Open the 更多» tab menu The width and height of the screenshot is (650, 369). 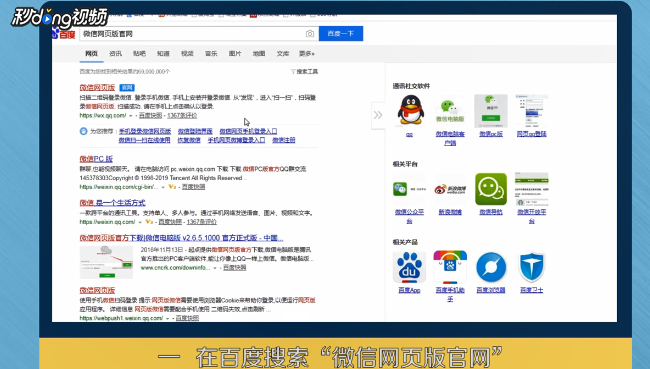(307, 53)
